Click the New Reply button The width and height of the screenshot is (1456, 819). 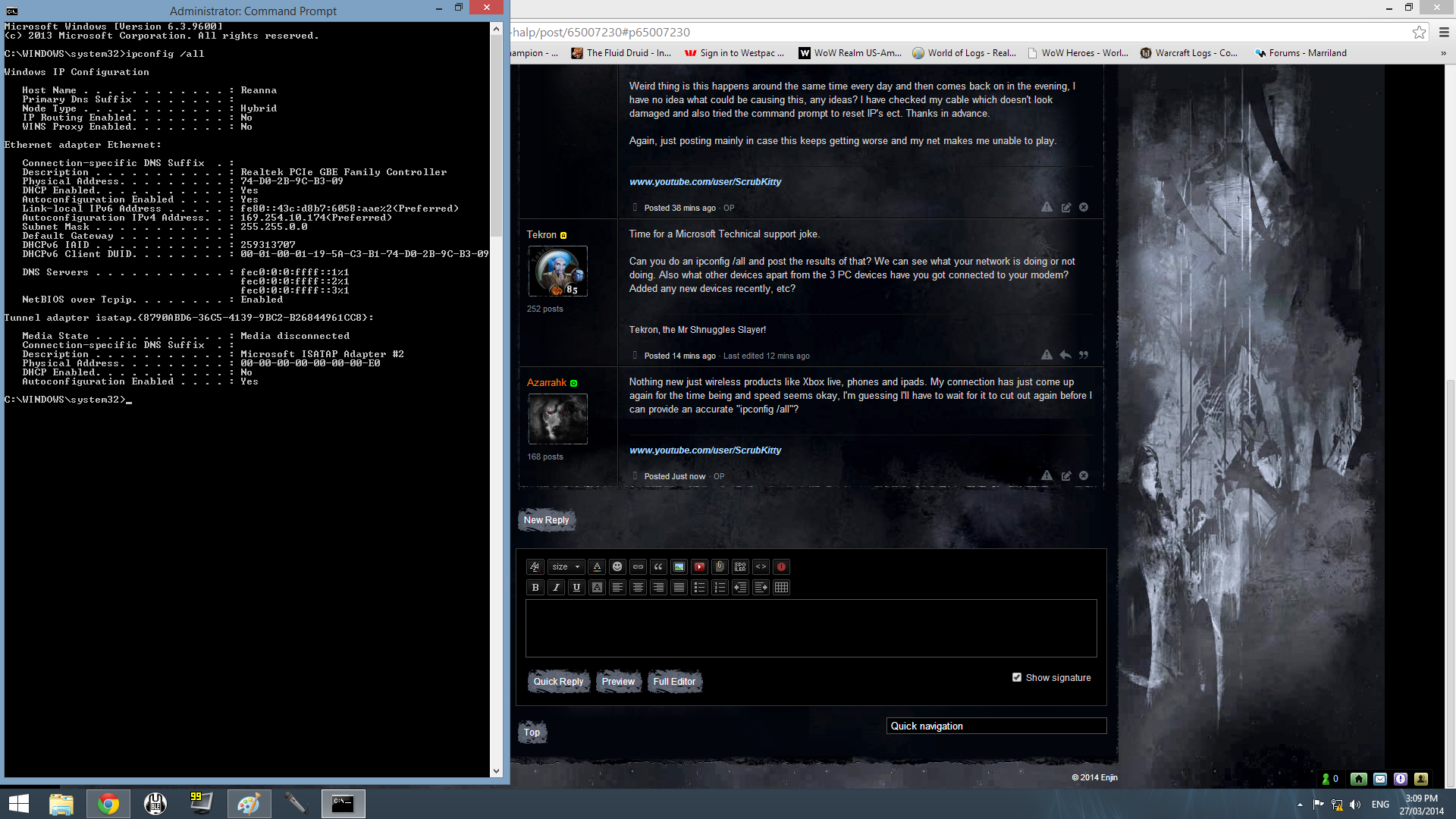click(546, 520)
